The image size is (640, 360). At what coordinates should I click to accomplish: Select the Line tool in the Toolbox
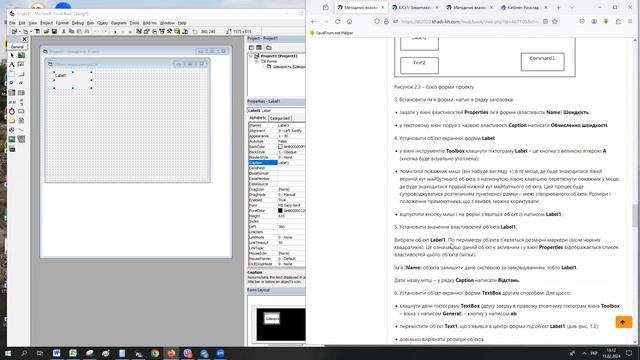pos(21,130)
